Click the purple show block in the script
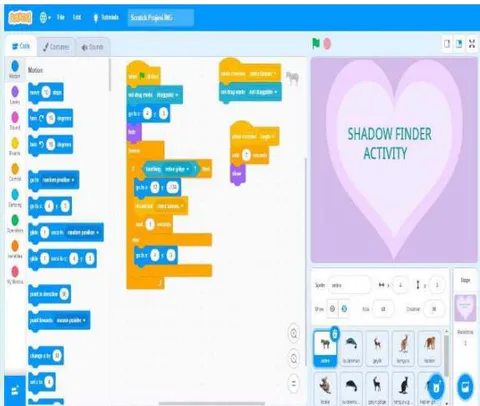This screenshot has width=480, height=406. click(237, 173)
